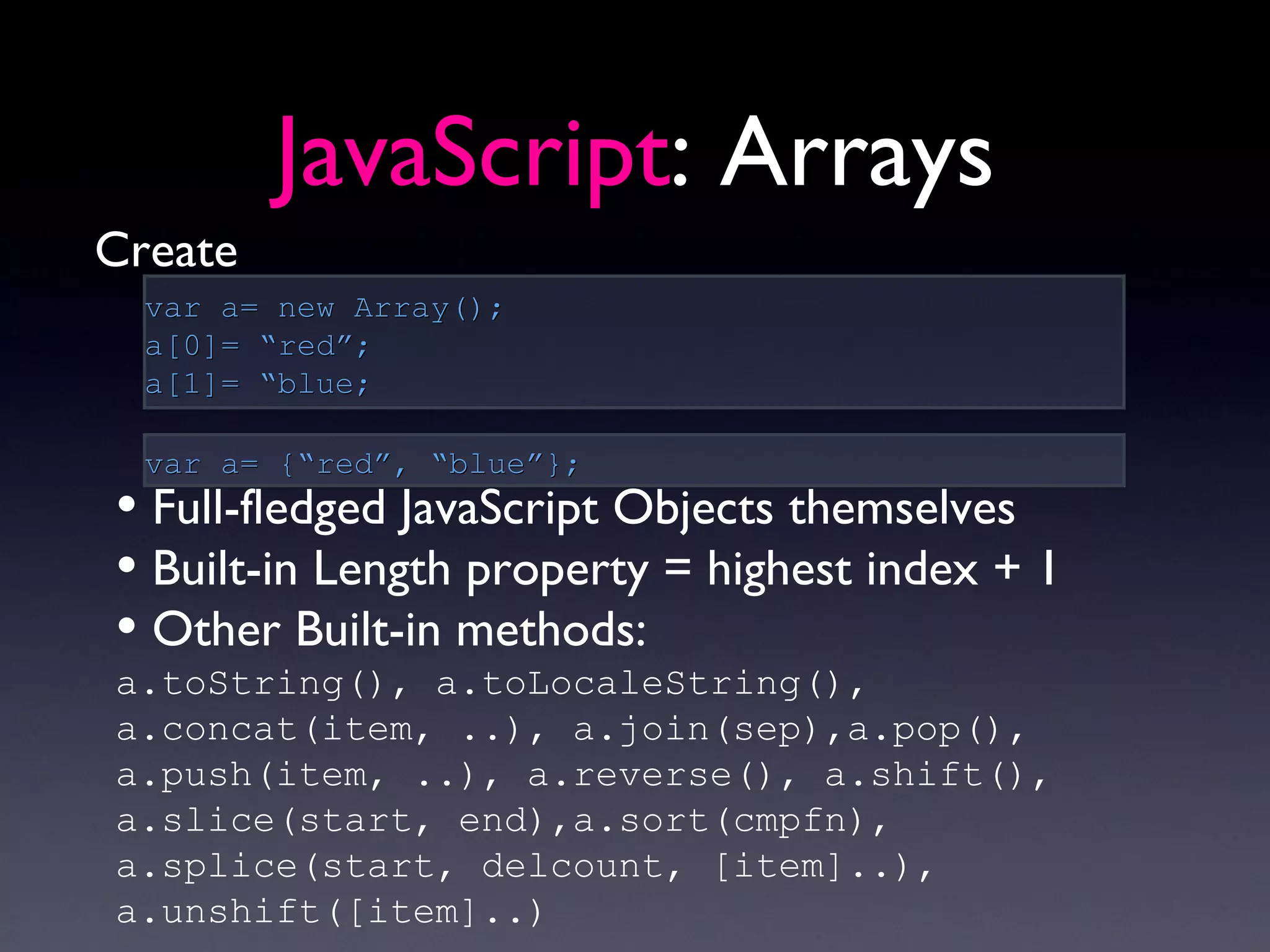Image resolution: width=1270 pixels, height=952 pixels.
Task: Click the code line a[0]= "red";
Action: [257, 346]
